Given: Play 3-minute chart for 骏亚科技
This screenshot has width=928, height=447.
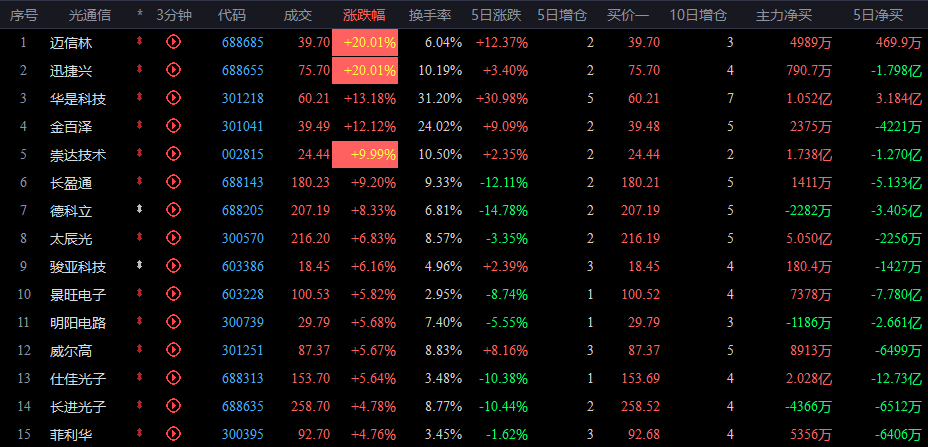Looking at the screenshot, I should [x=173, y=266].
